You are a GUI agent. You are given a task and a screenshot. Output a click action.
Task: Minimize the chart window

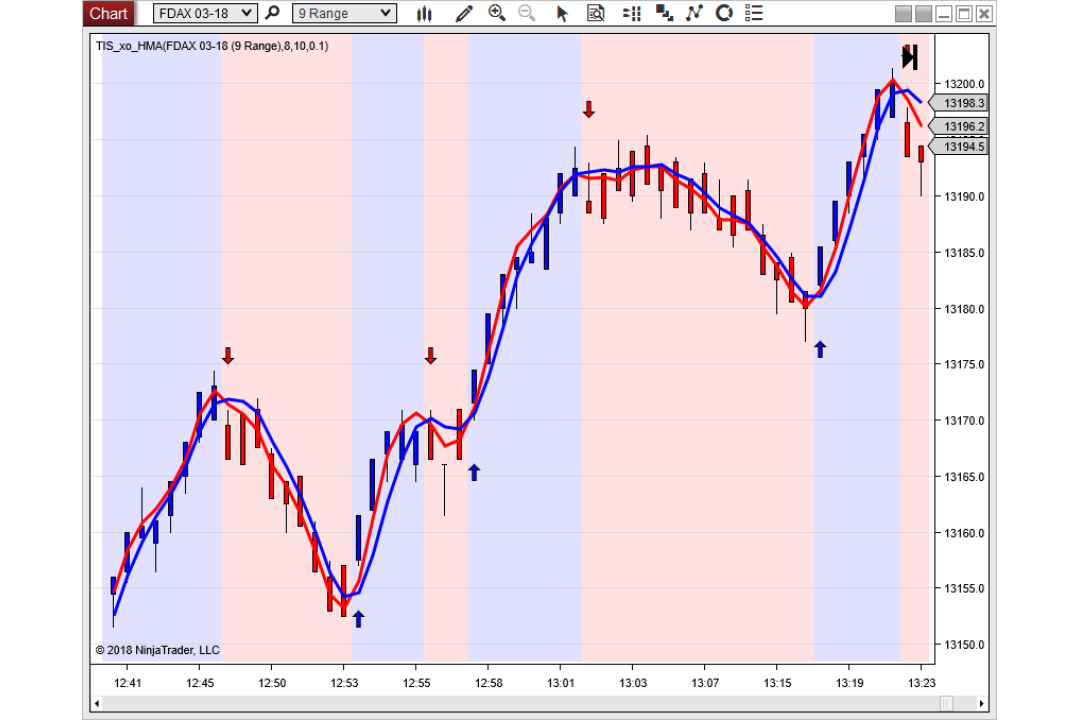(x=944, y=14)
